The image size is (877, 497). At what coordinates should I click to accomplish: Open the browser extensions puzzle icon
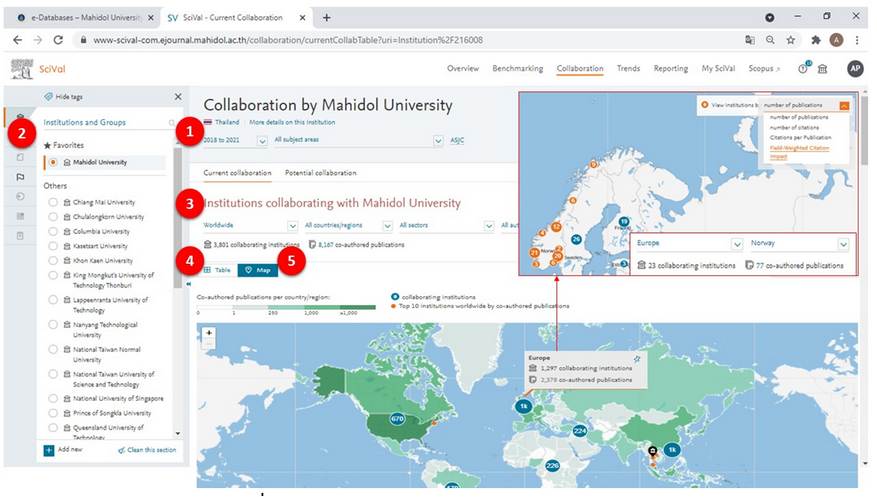[x=816, y=40]
